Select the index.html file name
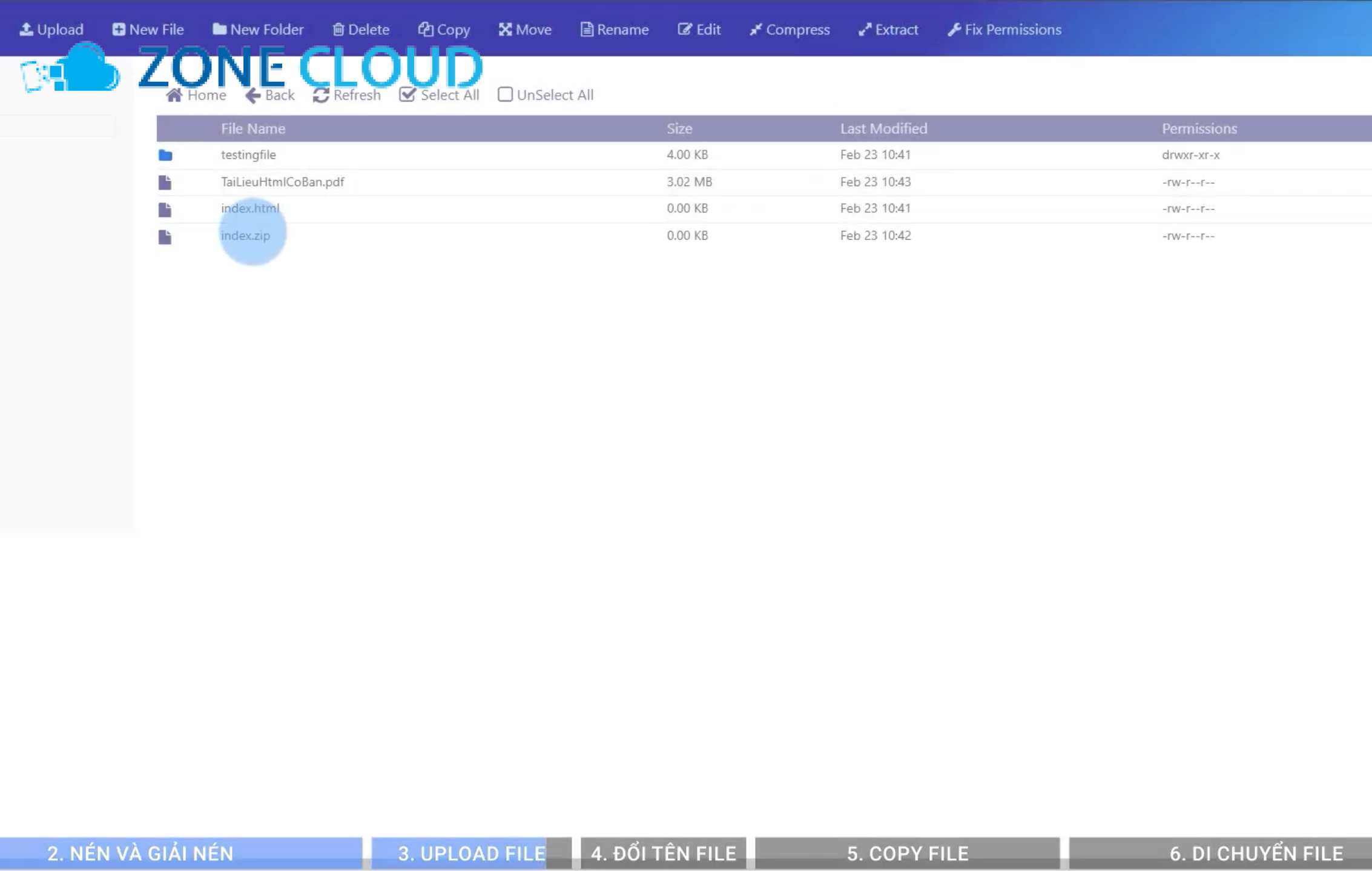Image resolution: width=1372 pixels, height=871 pixels. pos(250,208)
